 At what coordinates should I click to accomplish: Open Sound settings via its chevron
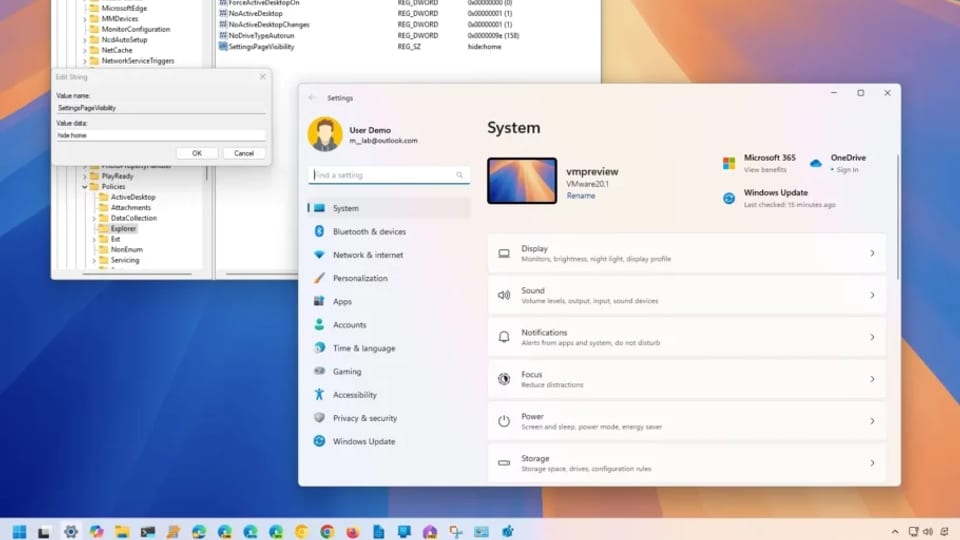[x=872, y=295]
